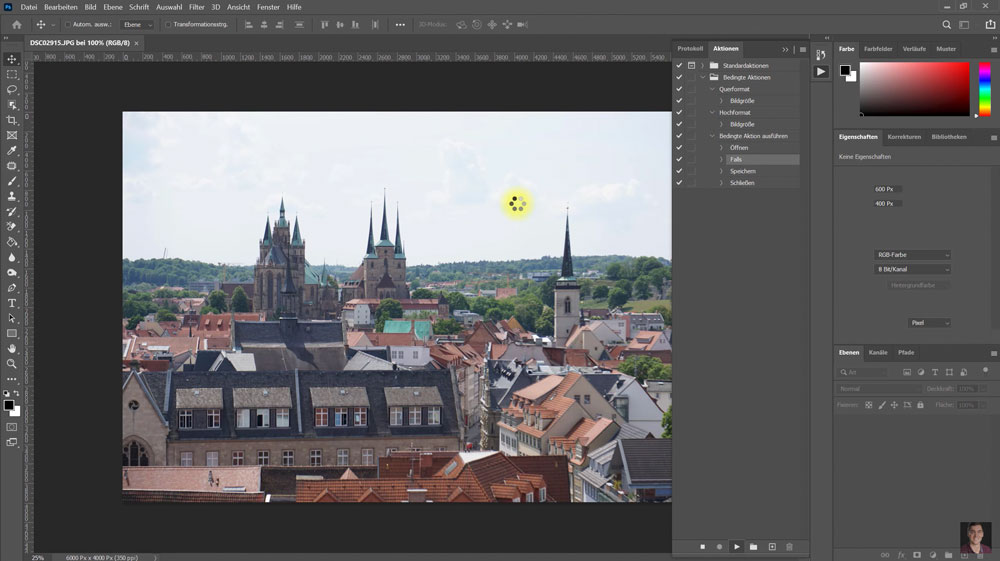Select the Crop tool
The width and height of the screenshot is (1000, 561).
pyautogui.click(x=12, y=120)
